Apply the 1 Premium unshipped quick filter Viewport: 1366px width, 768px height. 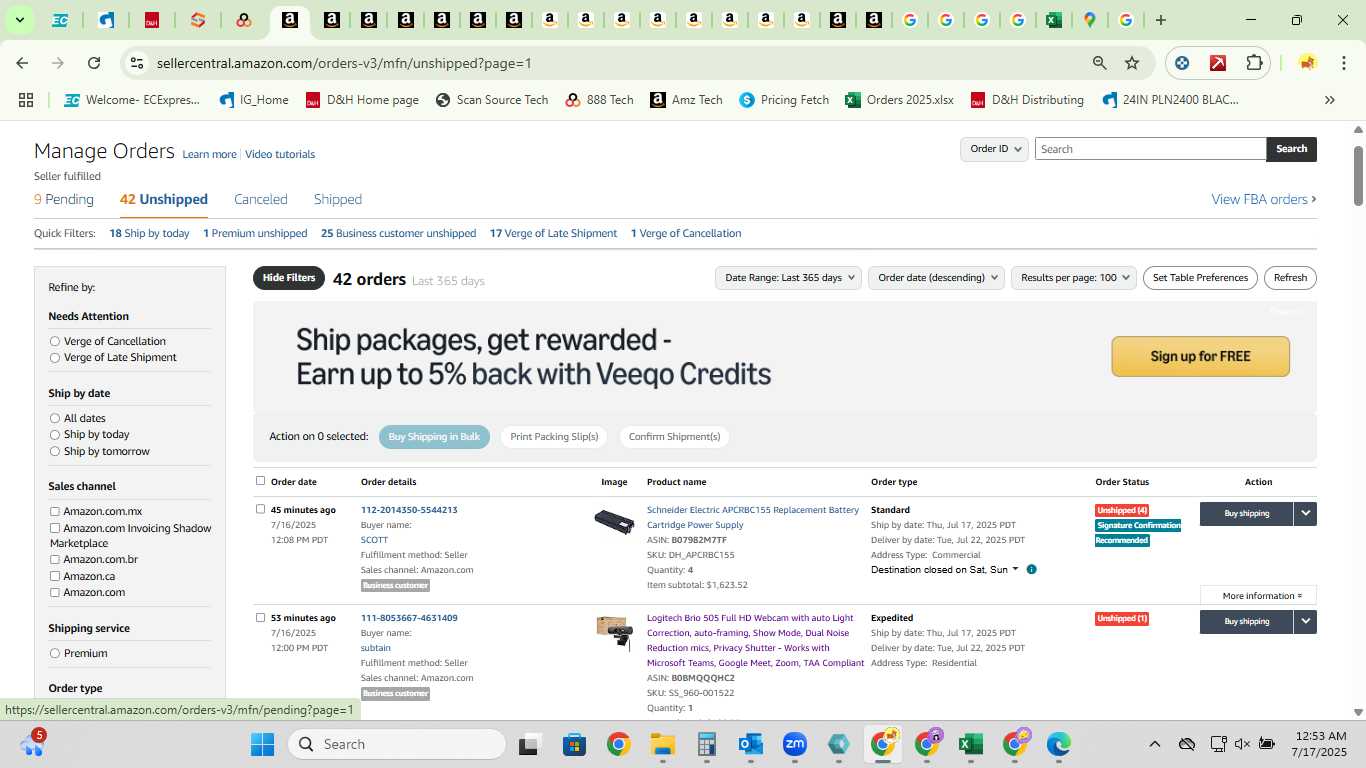(x=255, y=233)
